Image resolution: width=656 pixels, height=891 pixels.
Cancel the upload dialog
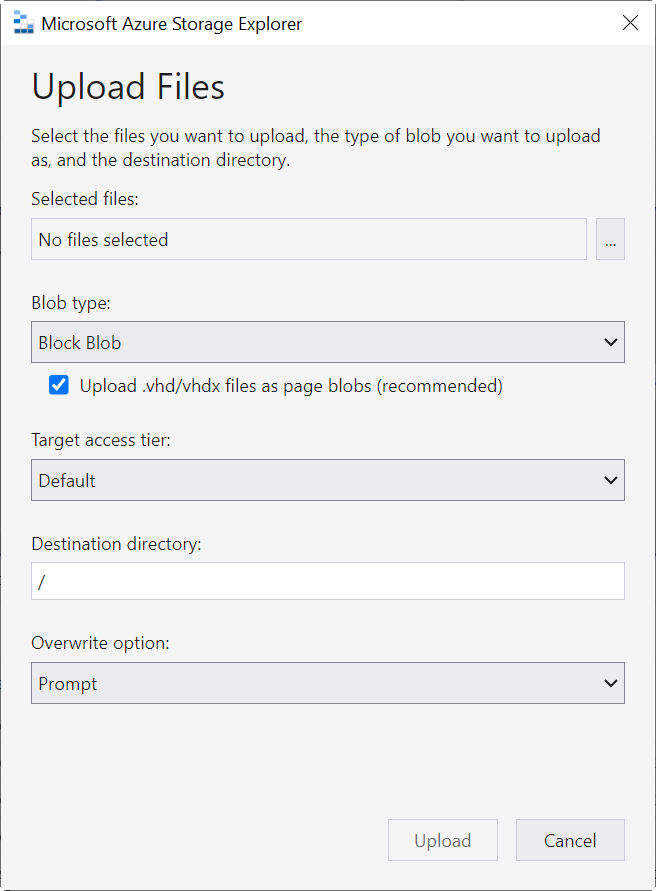click(570, 841)
